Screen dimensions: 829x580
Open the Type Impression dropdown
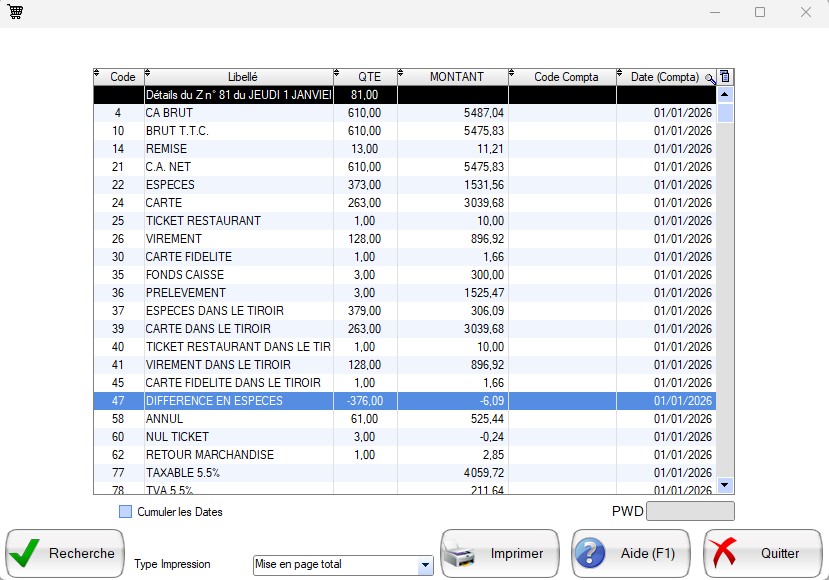[x=425, y=565]
